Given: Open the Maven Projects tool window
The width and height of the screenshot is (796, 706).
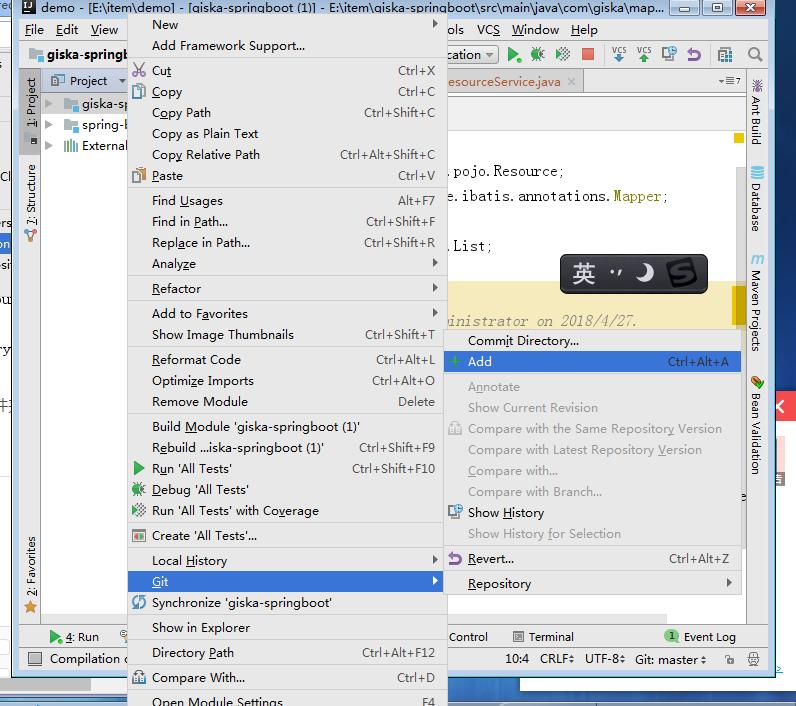Looking at the screenshot, I should (757, 303).
